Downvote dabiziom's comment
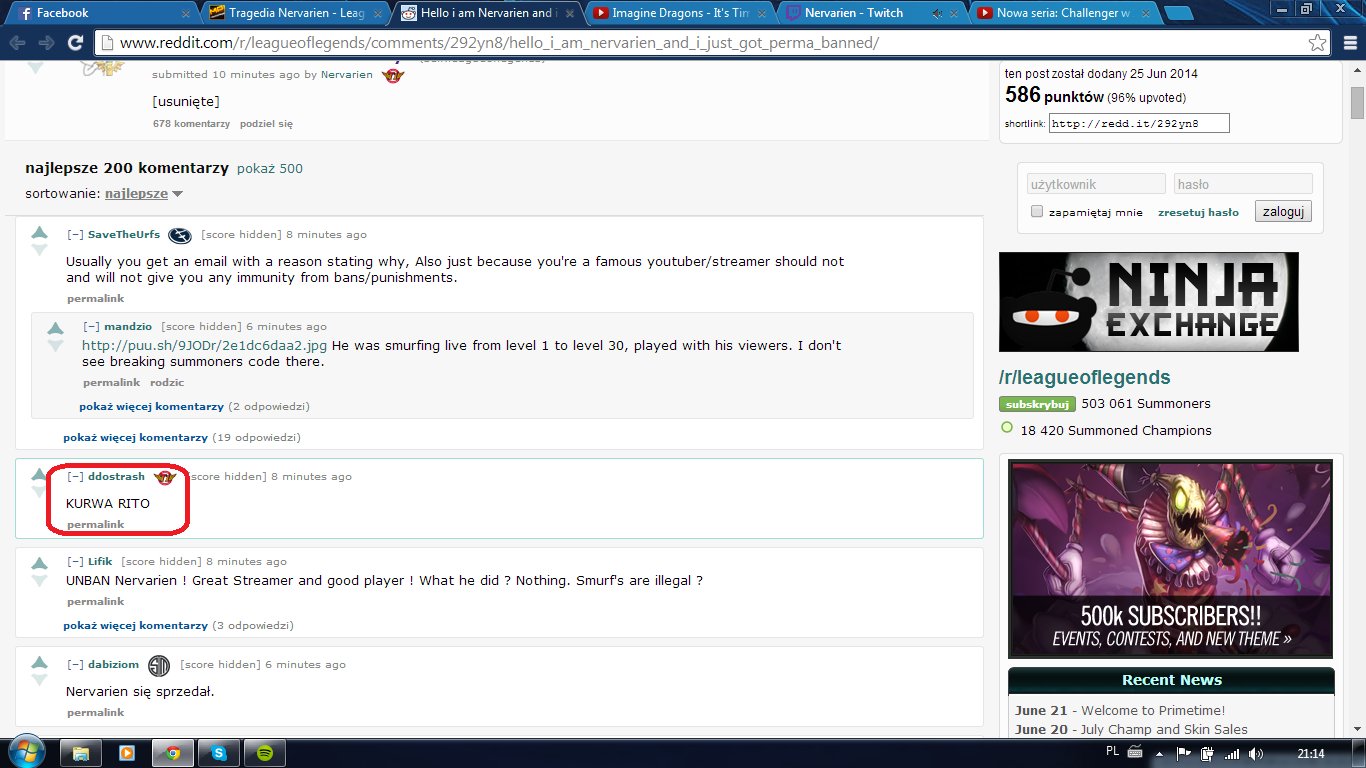1366x768 pixels. (39, 680)
